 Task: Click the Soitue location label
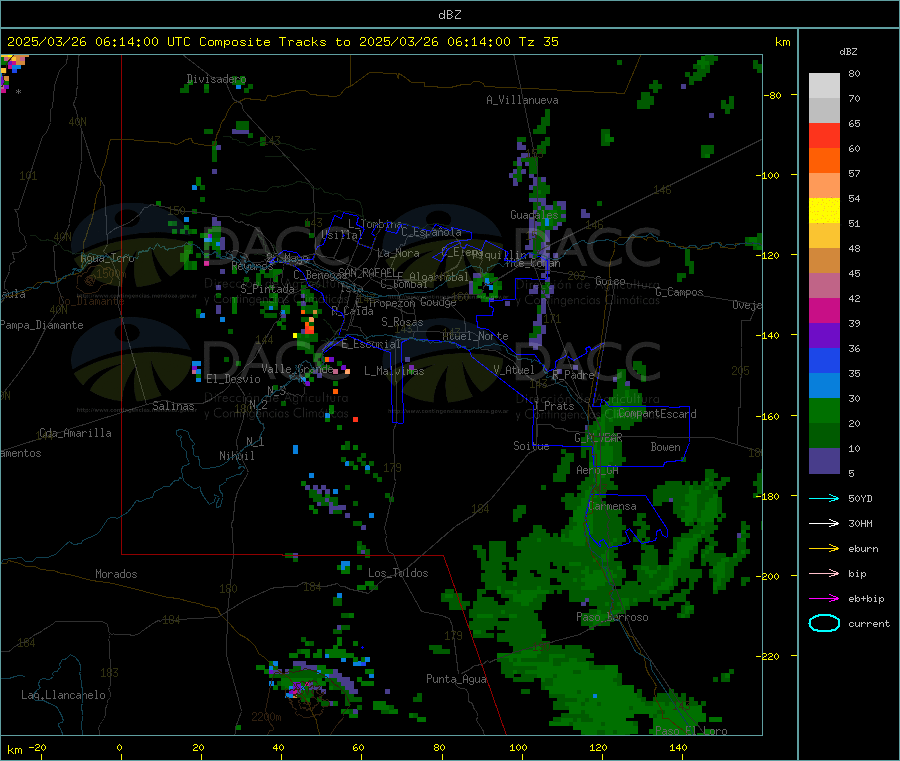[x=531, y=445]
